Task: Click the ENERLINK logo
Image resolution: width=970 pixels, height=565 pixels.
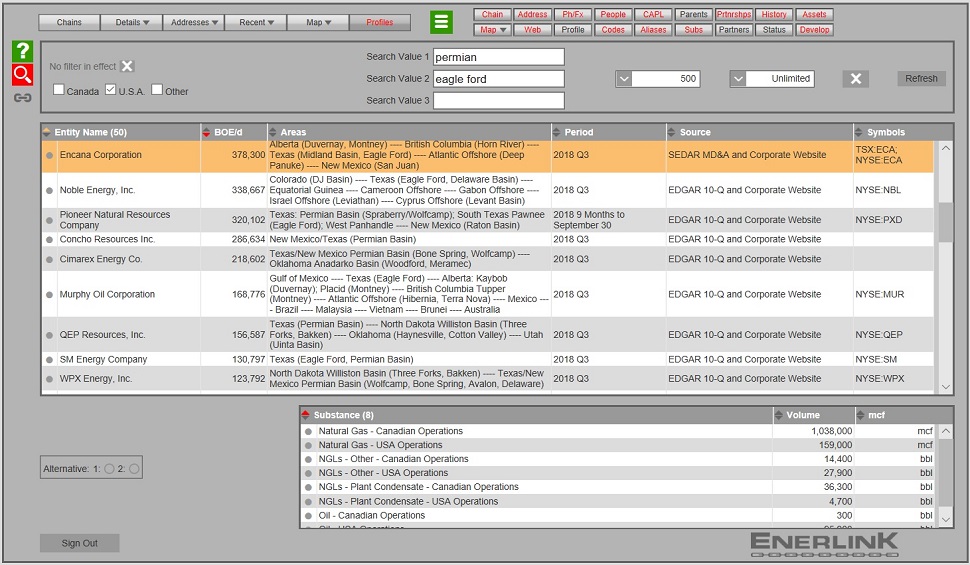Action: pyautogui.click(x=823, y=544)
